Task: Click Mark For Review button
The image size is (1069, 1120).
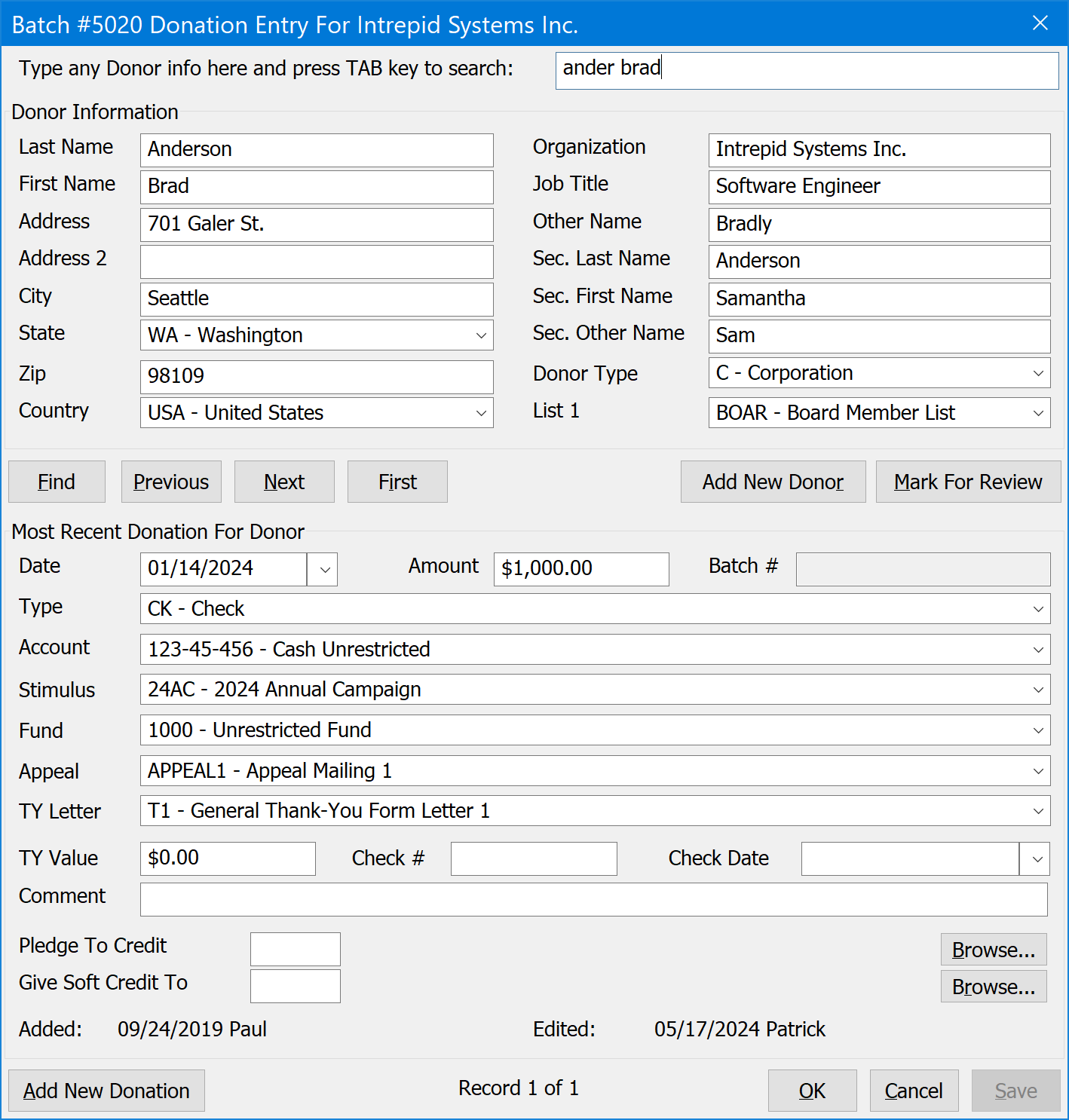Action: coord(968,482)
